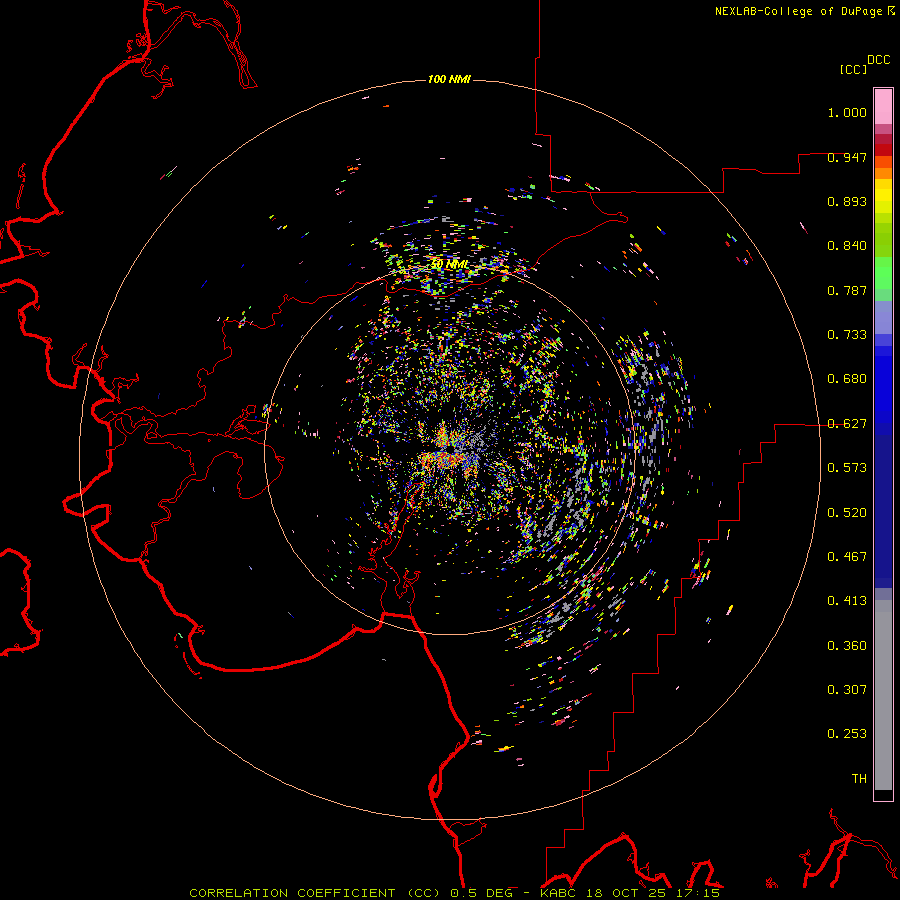Click the 0.840 color scale value

[x=847, y=246]
